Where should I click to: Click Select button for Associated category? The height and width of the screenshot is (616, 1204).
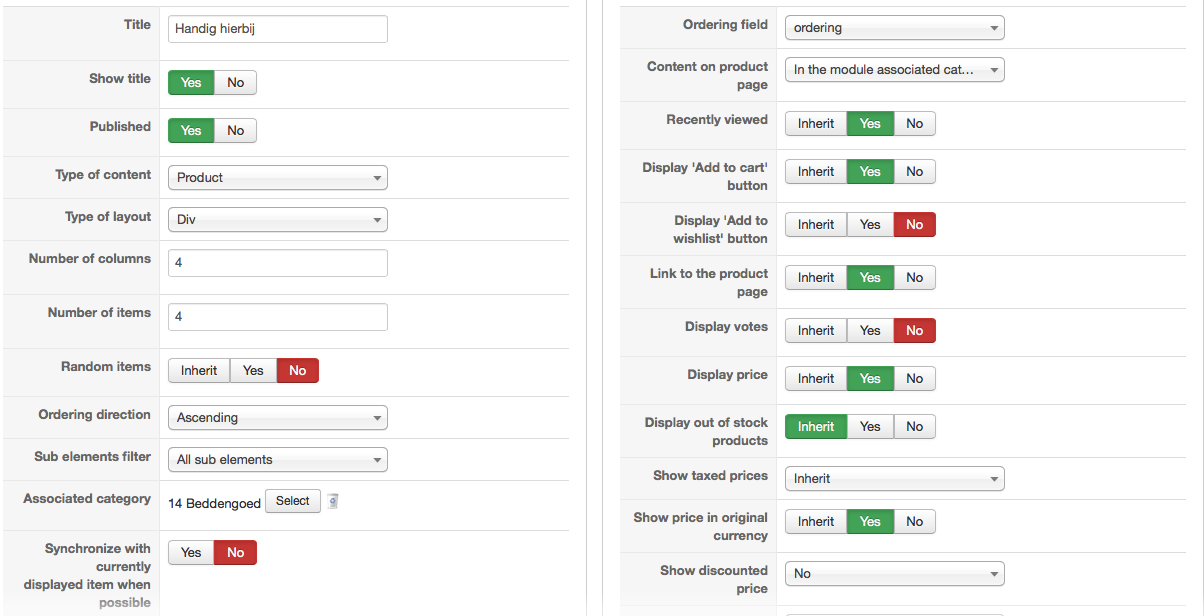tap(292, 501)
